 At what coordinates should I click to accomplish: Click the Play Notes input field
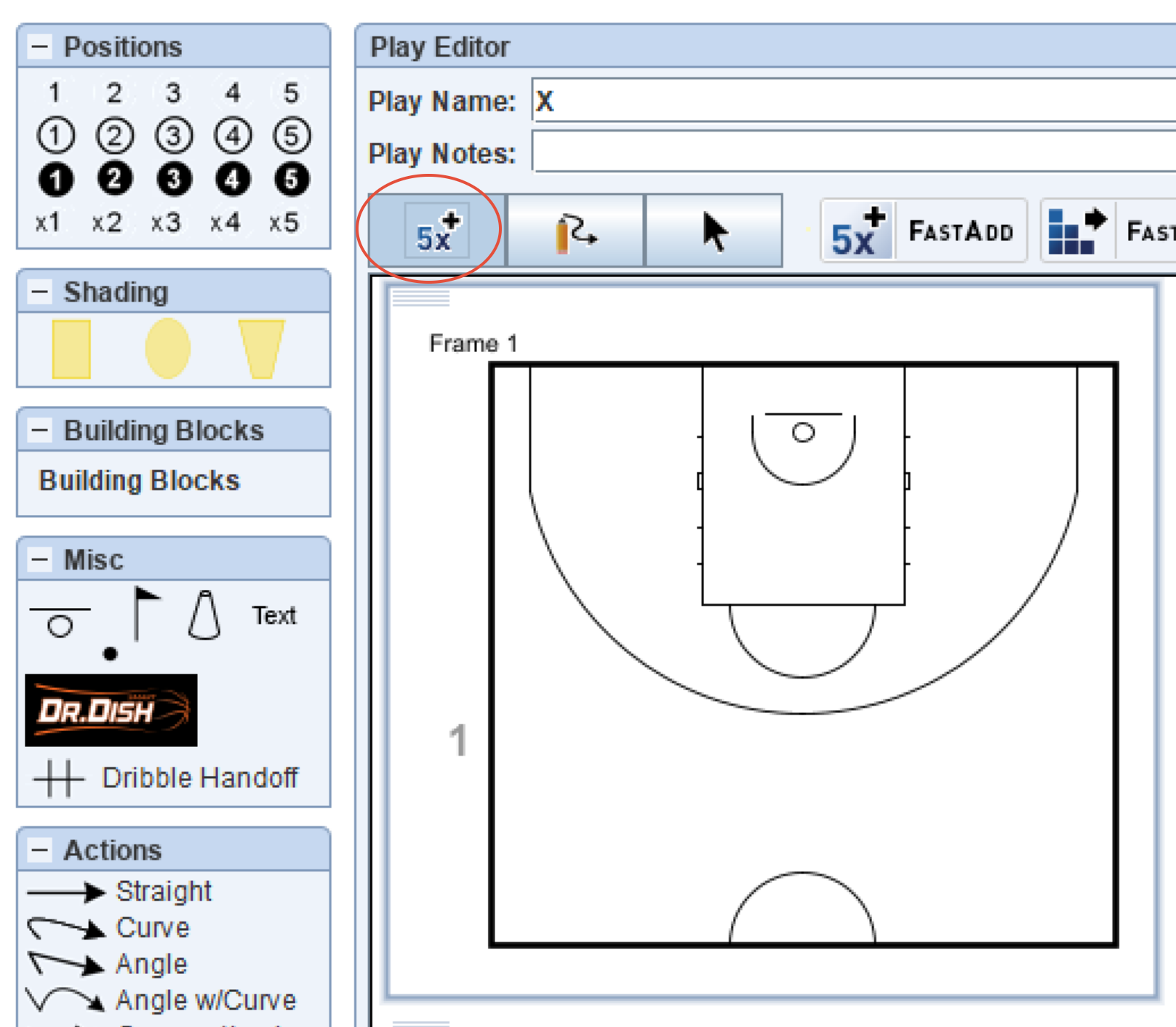[854, 151]
